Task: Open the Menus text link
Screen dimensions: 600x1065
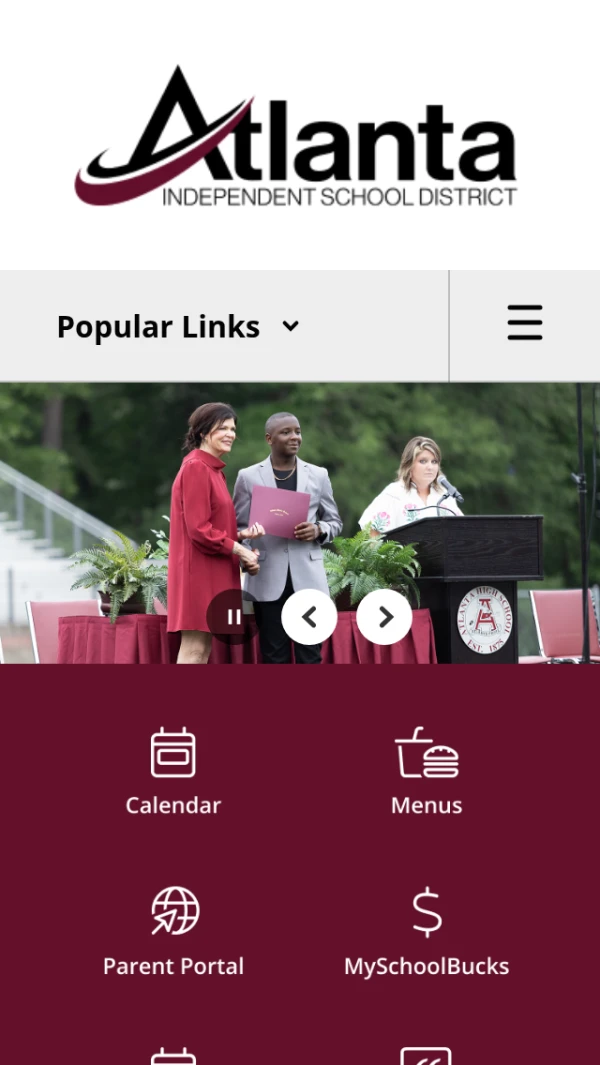Action: point(427,806)
